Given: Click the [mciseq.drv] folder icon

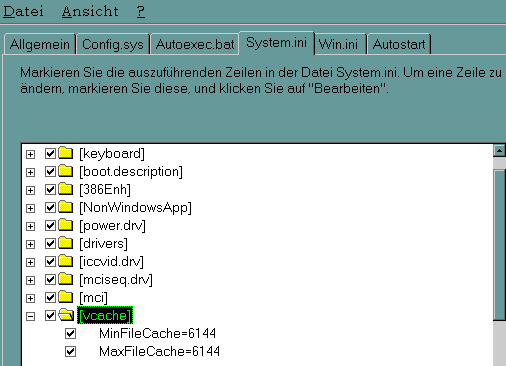Looking at the screenshot, I should 66,279.
